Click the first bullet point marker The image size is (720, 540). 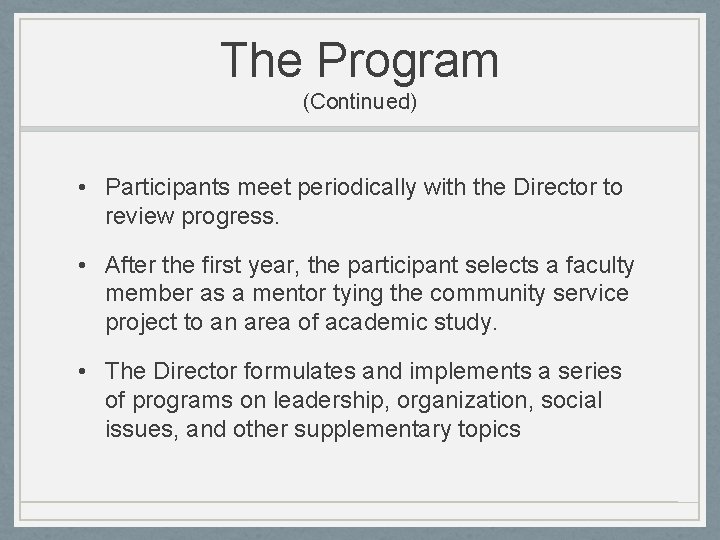coord(90,187)
